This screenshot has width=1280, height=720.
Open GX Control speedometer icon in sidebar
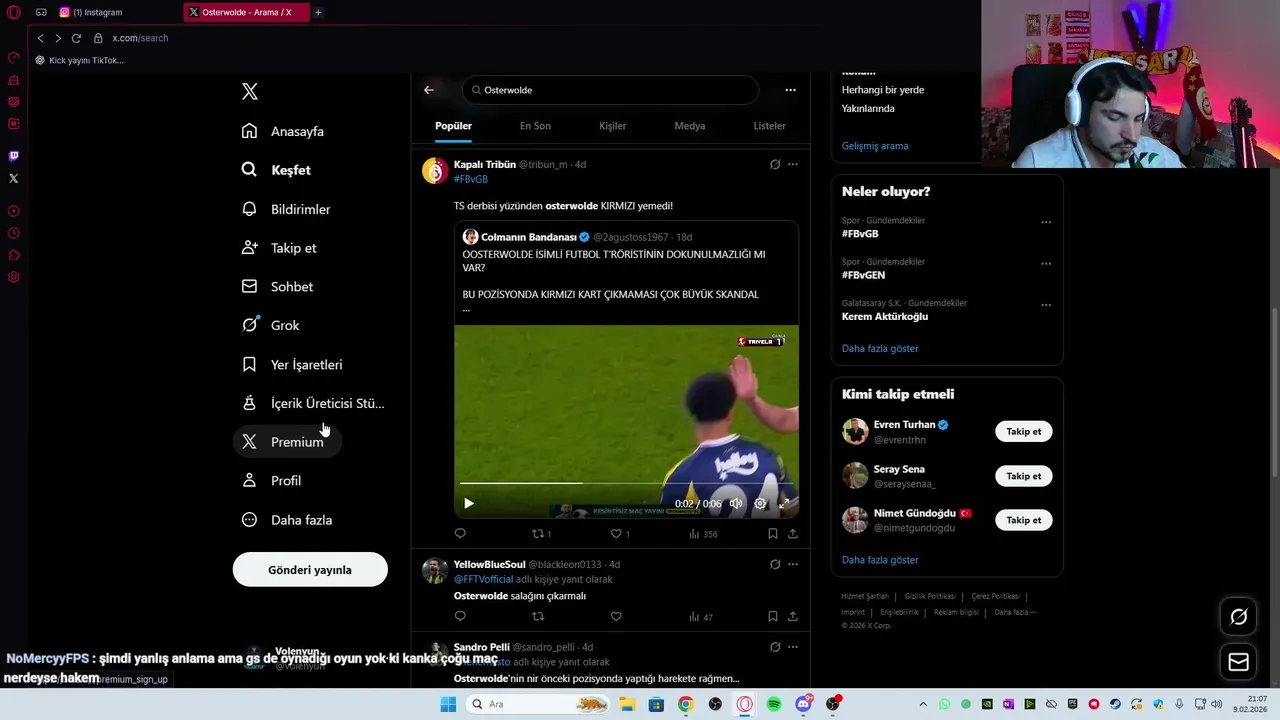coord(13,58)
